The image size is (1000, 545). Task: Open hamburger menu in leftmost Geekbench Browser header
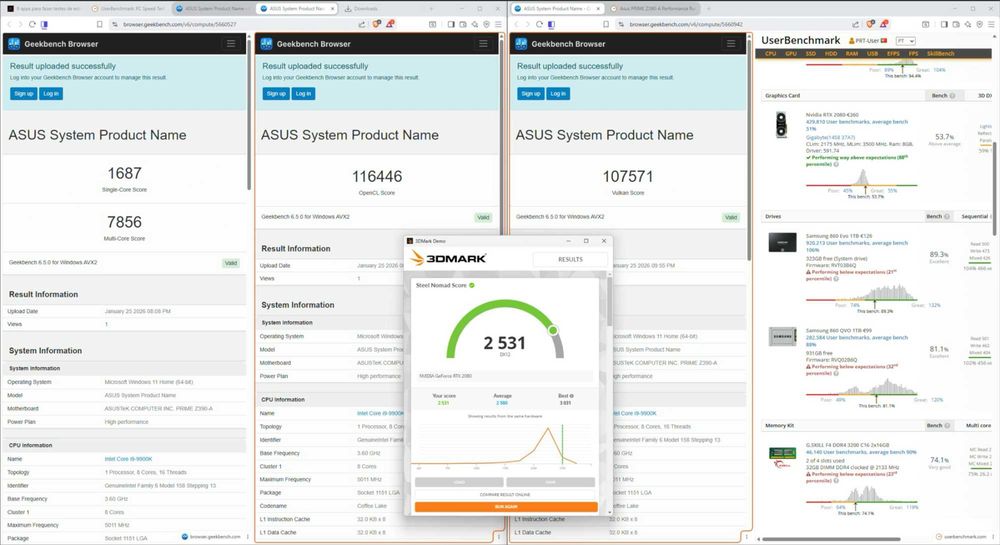pyautogui.click(x=231, y=43)
